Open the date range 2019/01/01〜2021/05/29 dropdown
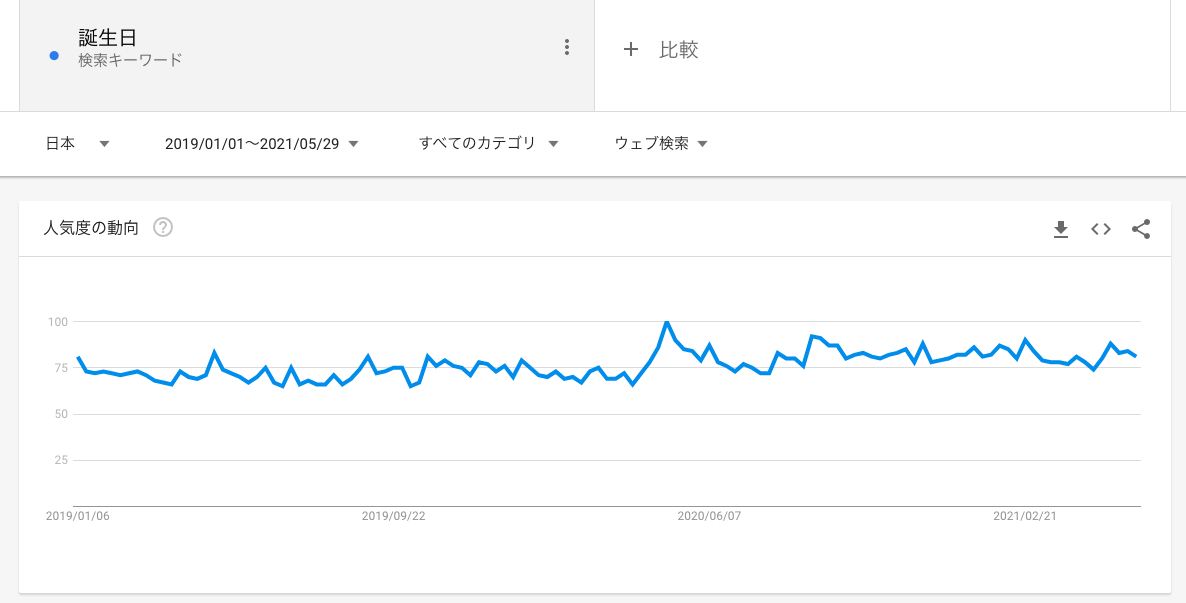Image resolution: width=1186 pixels, height=603 pixels. pyautogui.click(x=262, y=144)
